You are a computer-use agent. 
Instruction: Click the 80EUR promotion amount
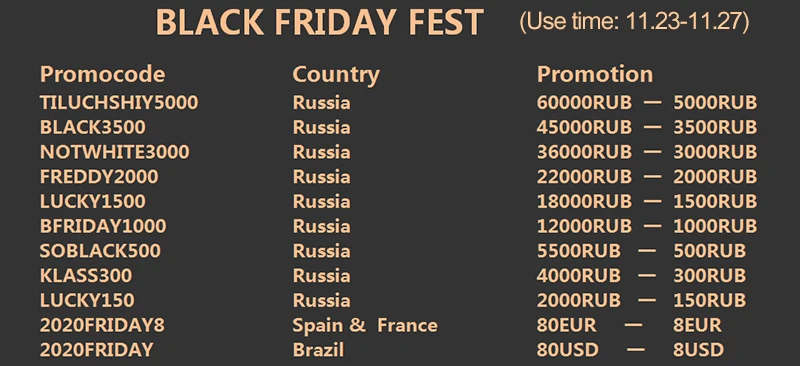(566, 325)
